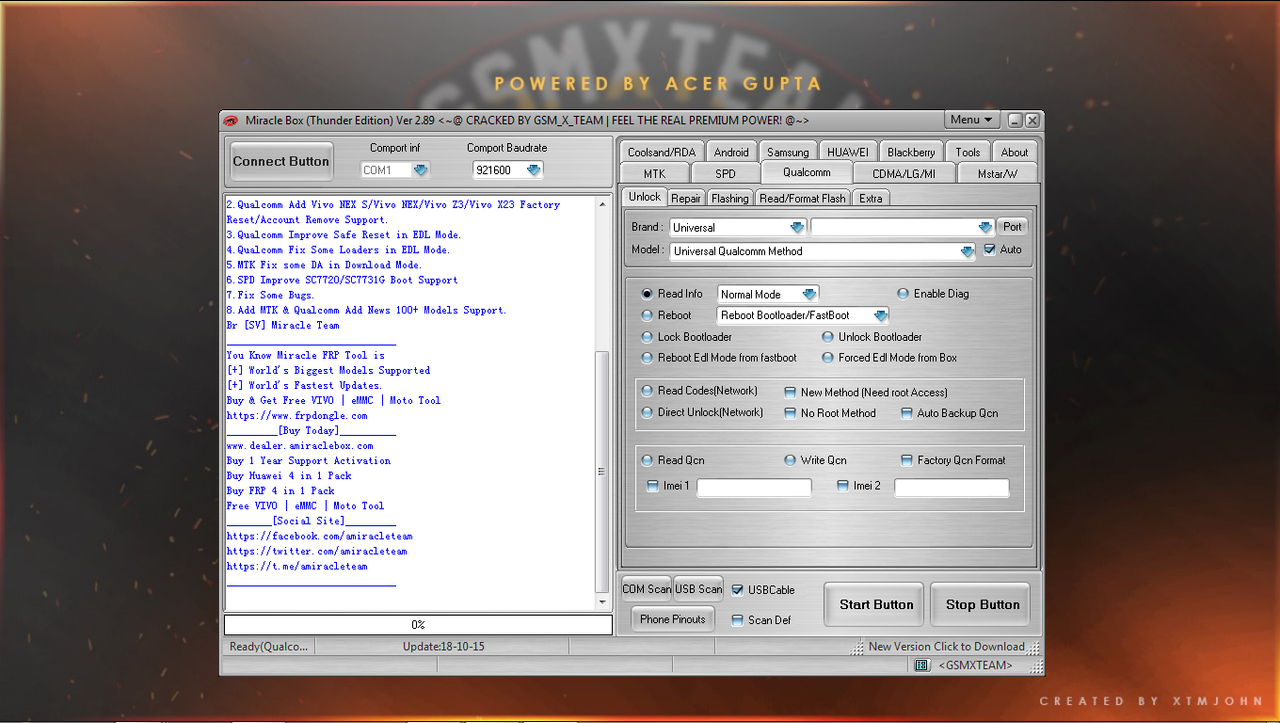This screenshot has width=1280, height=723.
Task: Switch to the Coolsand/RDA tab
Action: click(x=661, y=152)
